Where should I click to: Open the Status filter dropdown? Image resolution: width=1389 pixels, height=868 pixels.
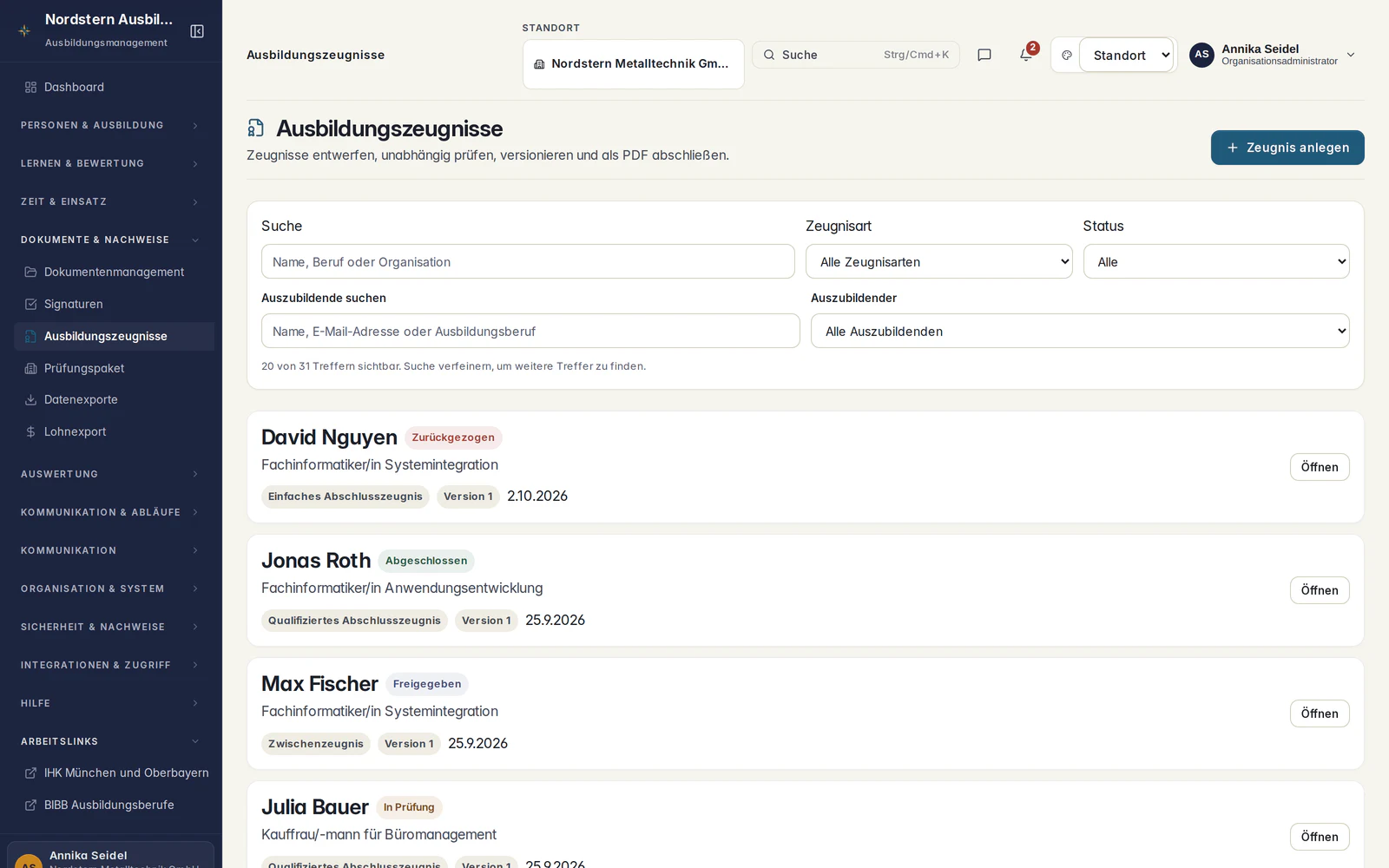(1216, 261)
